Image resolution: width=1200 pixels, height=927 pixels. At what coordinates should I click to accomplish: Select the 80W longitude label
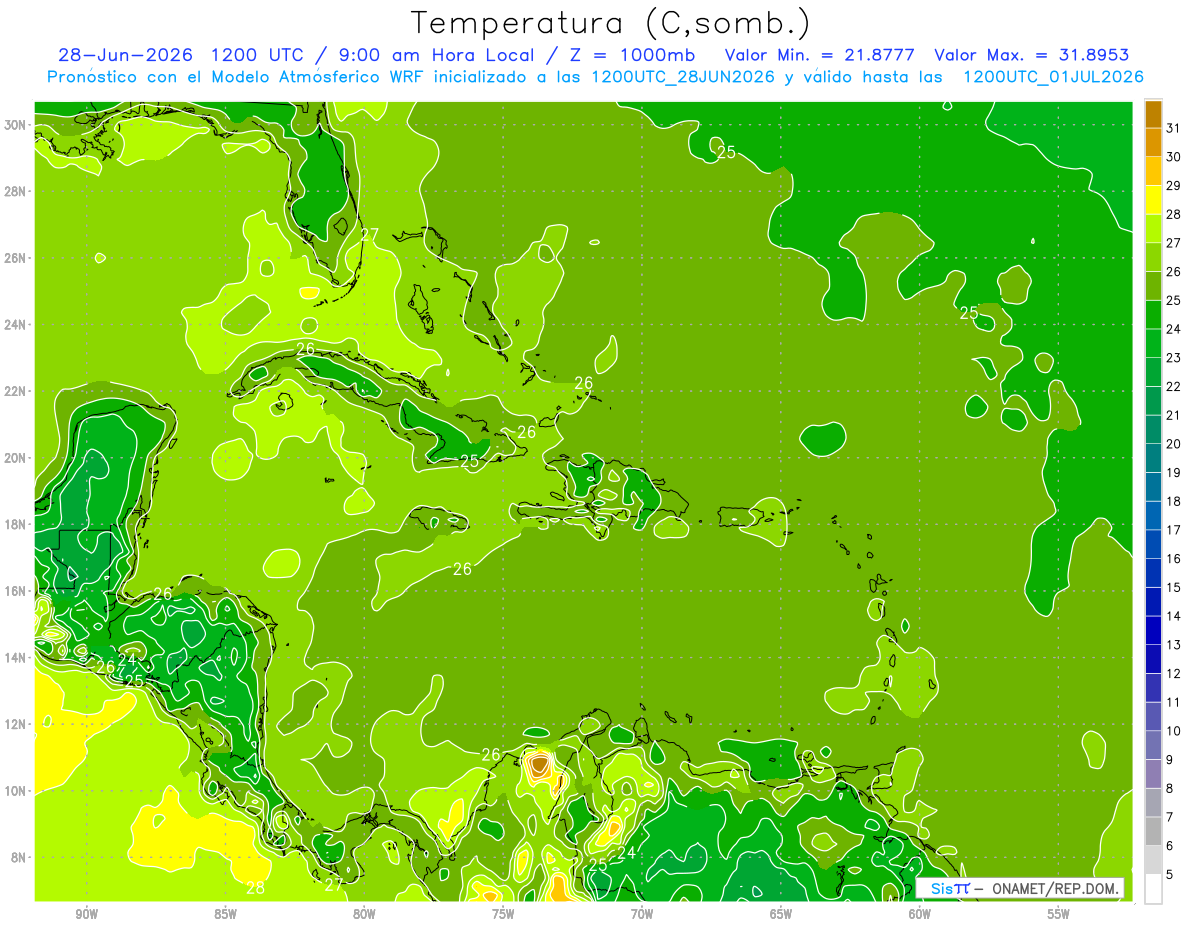coord(364,914)
